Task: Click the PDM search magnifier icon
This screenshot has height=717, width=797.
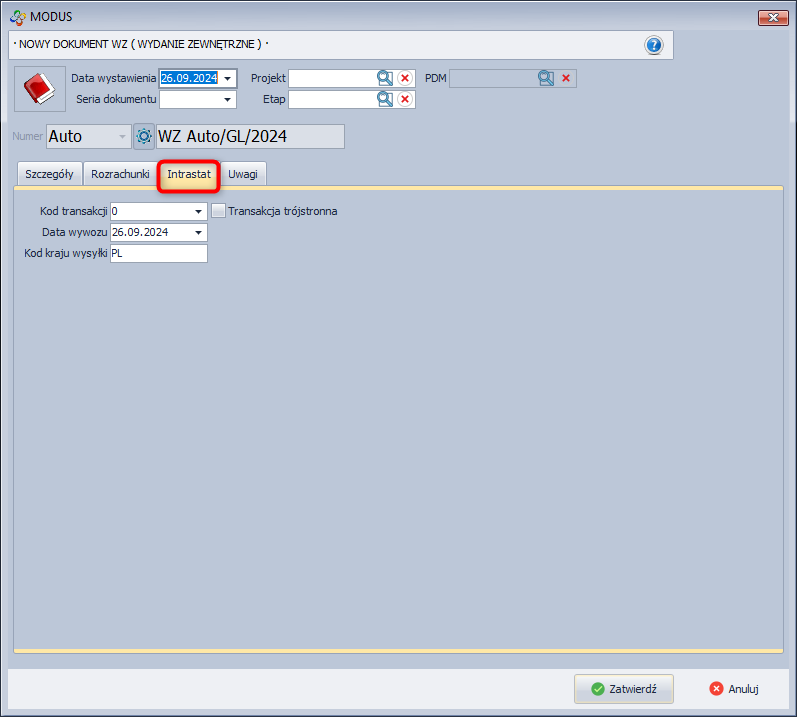Action: [x=545, y=78]
